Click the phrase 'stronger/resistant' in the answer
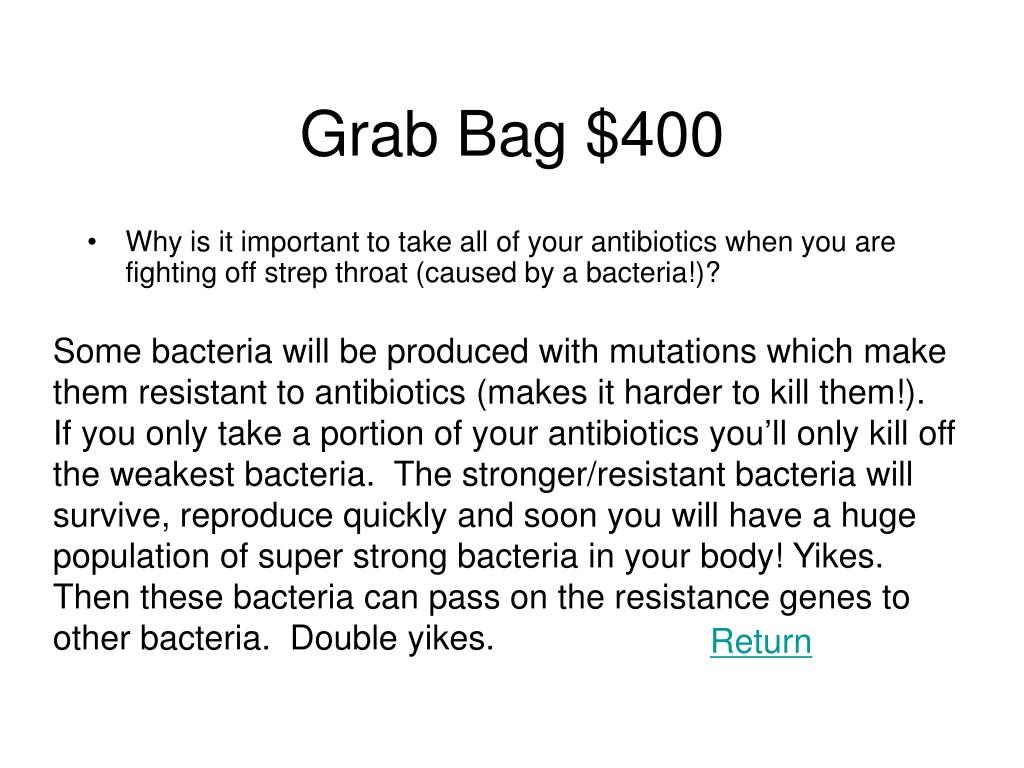Image resolution: width=1024 pixels, height=768 pixels. pos(593,475)
